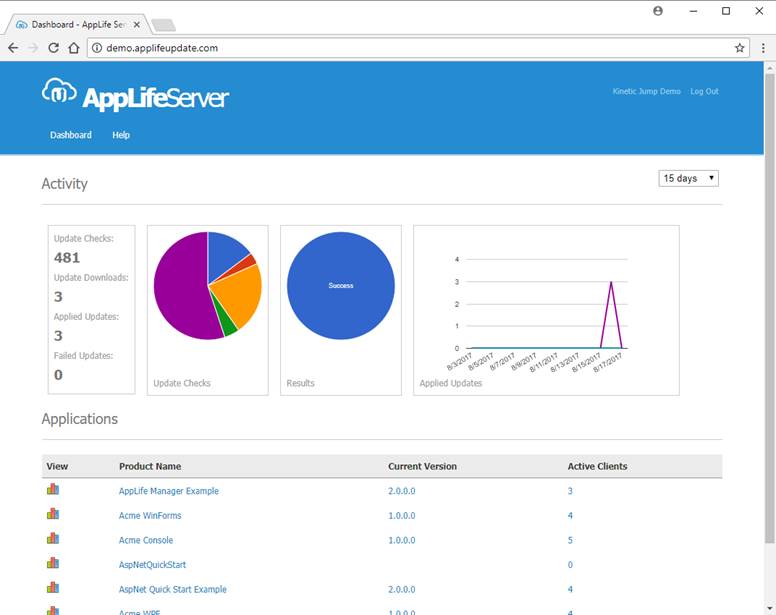Click the page vertical scrollbar thumb
776x615 pixels.
(x=770, y=308)
